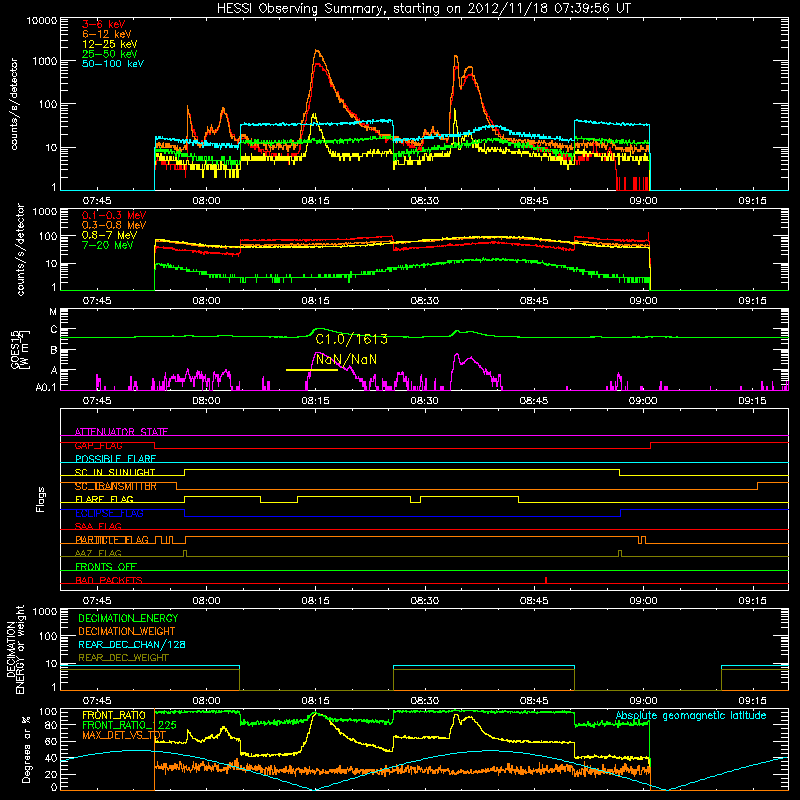This screenshot has height=800, width=800.
Task: Click the red BAD_PACKETS spike marker
Action: coord(546,580)
